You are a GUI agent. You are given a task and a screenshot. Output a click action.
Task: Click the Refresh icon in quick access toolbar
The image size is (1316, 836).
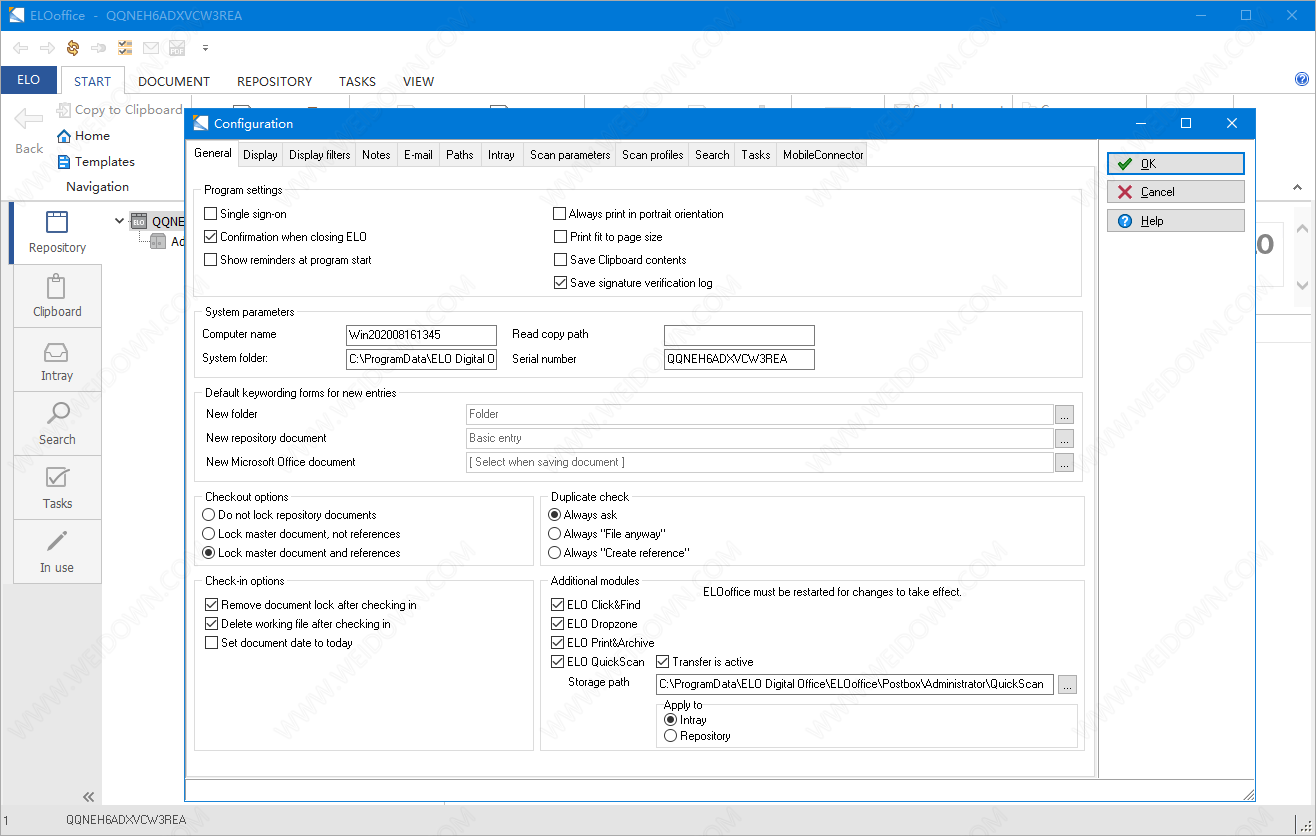(73, 47)
